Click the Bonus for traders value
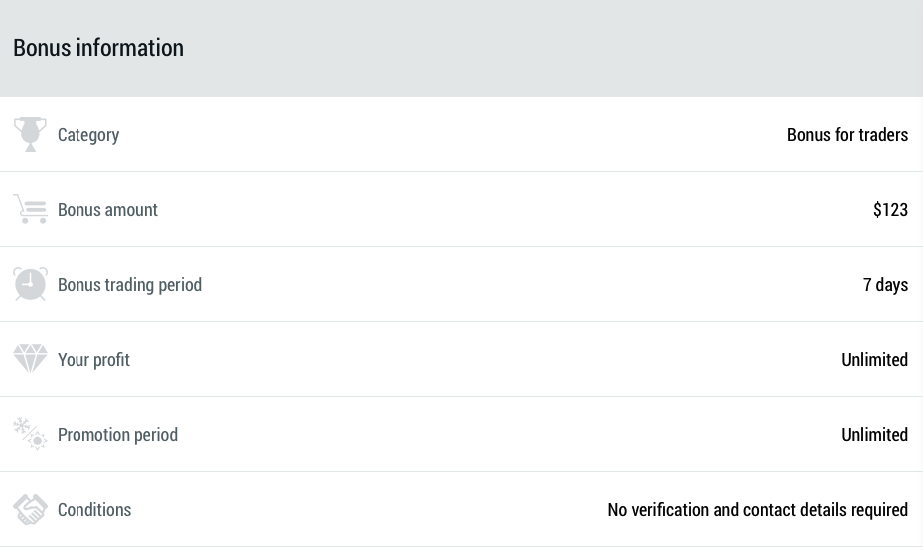The height and width of the screenshot is (547, 923). click(847, 135)
